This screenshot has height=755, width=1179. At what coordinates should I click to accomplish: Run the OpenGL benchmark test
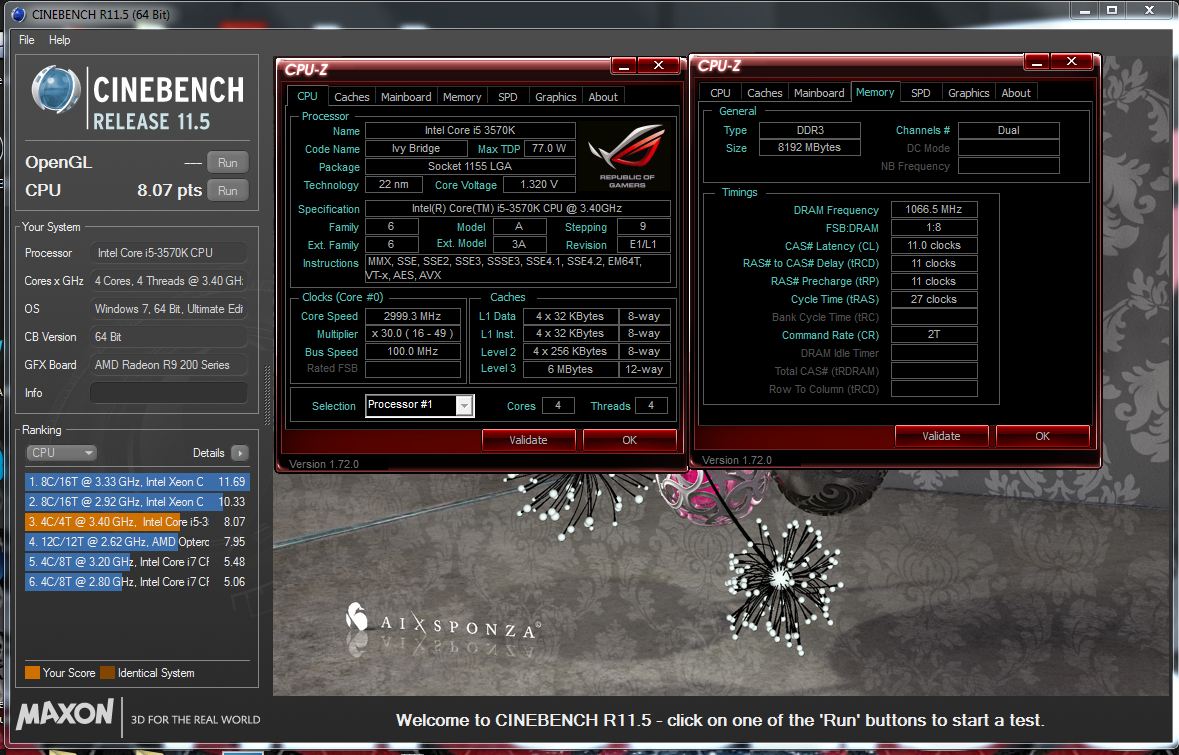click(228, 162)
